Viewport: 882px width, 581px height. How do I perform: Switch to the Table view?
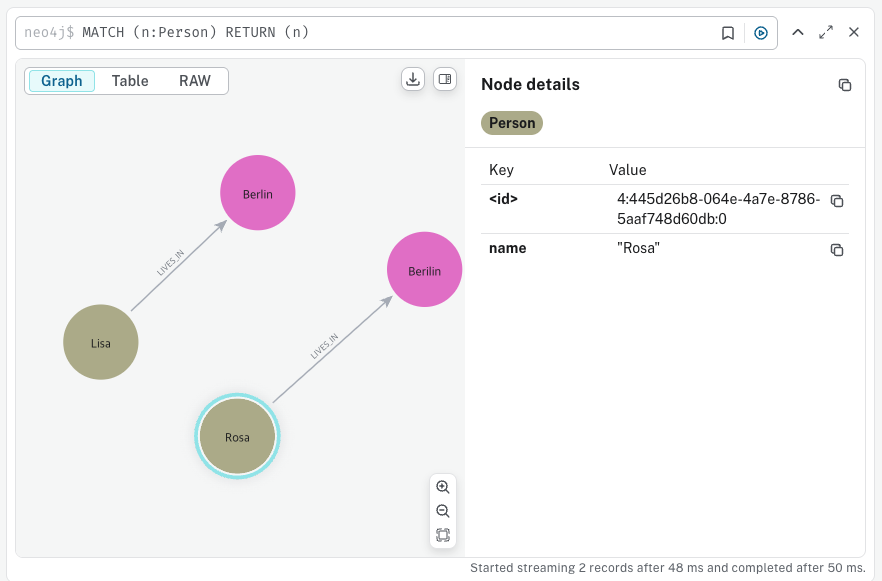pos(130,81)
